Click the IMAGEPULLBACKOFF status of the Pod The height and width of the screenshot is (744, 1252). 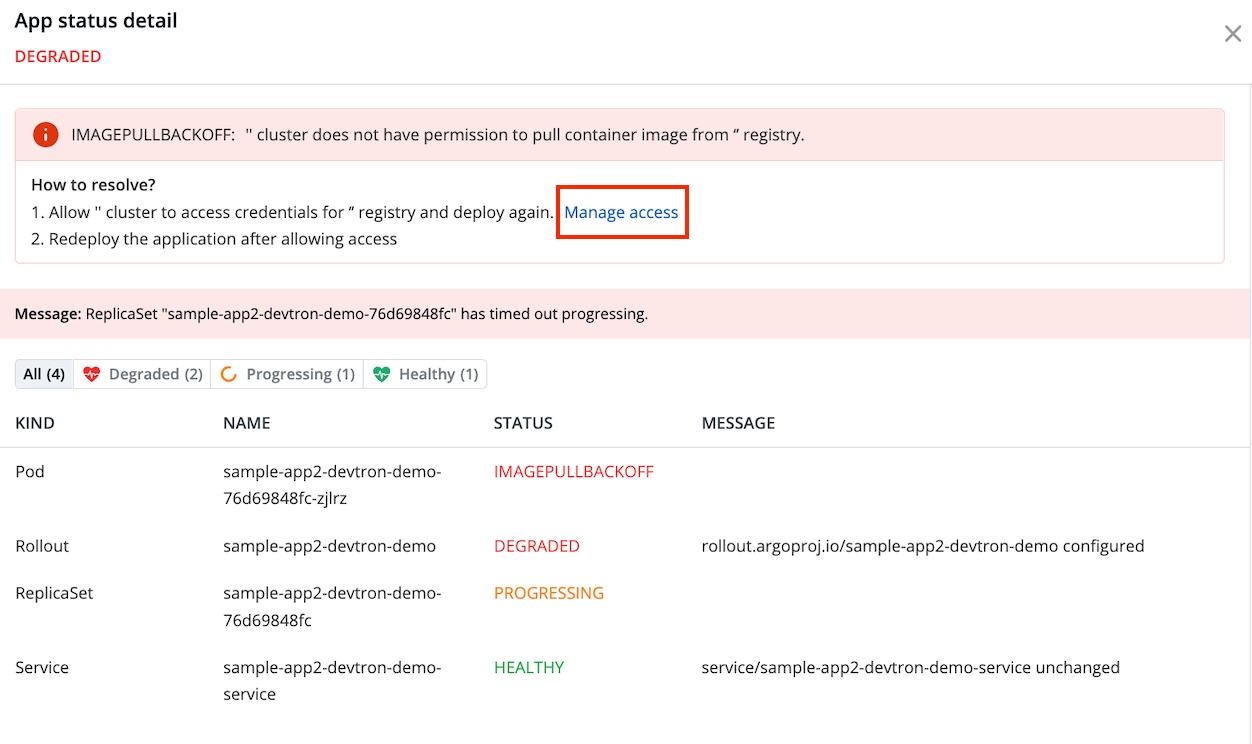tap(574, 471)
